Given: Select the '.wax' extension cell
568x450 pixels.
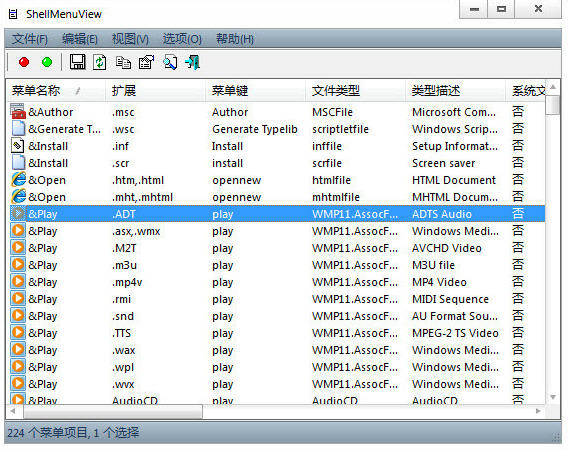Looking at the screenshot, I should (124, 350).
